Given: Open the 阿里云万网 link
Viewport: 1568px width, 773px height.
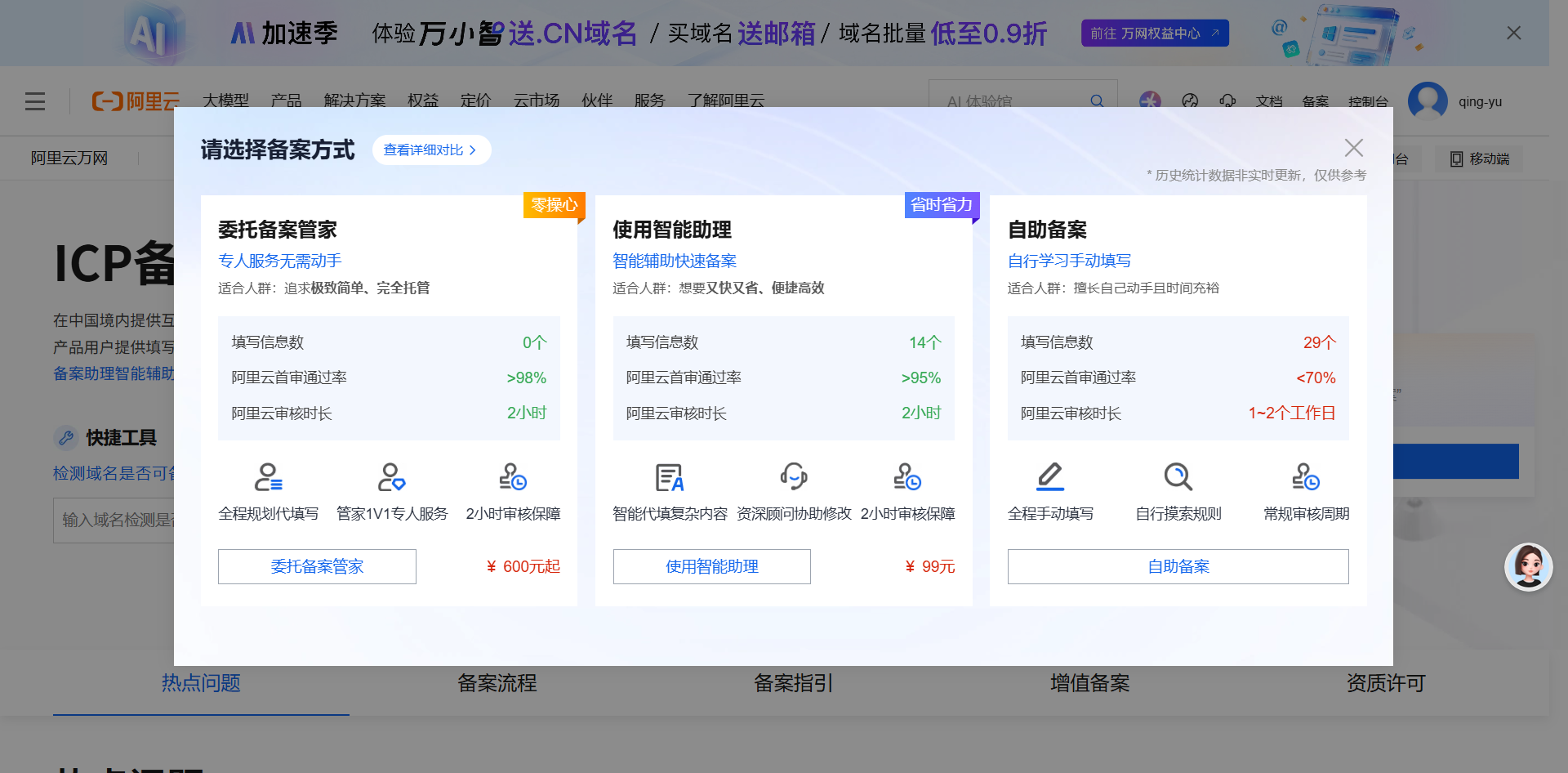Looking at the screenshot, I should (69, 159).
